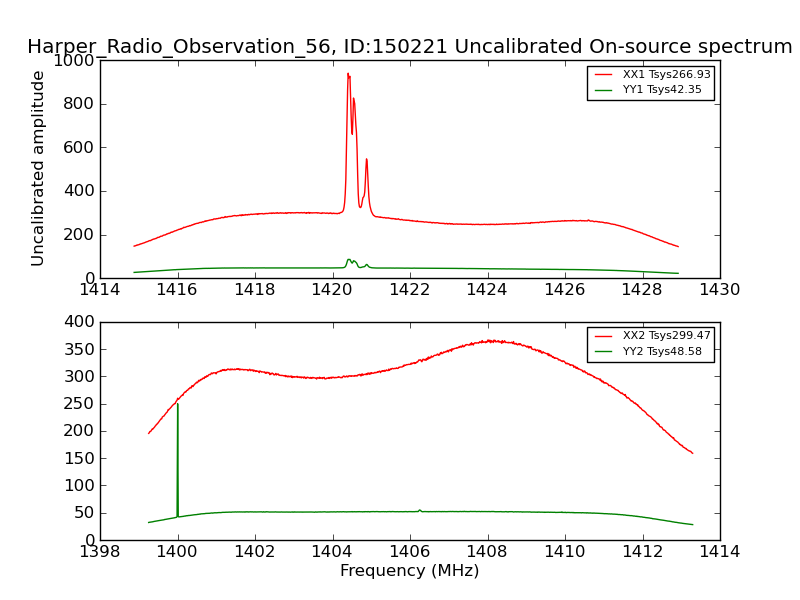Viewport: 800px width, 600px height.
Task: Select the YY1 Tsys42.35 legend label
Action: click(x=662, y=90)
